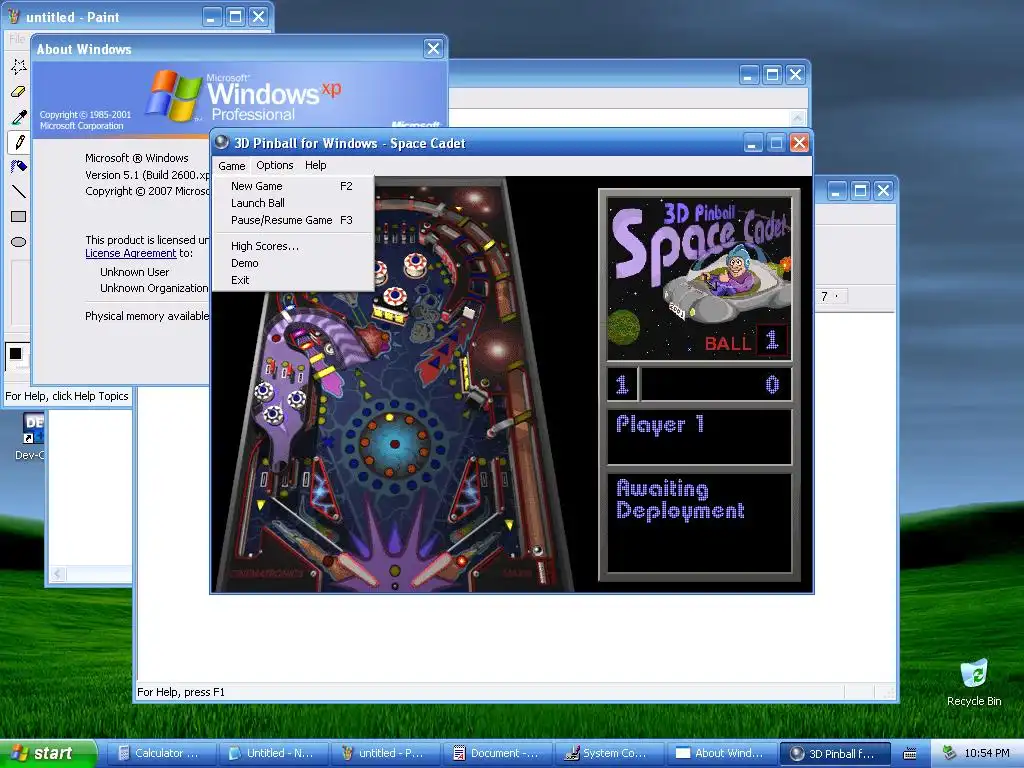Open the License Agreement link
Image resolution: width=1024 pixels, height=768 pixels.
click(131, 253)
